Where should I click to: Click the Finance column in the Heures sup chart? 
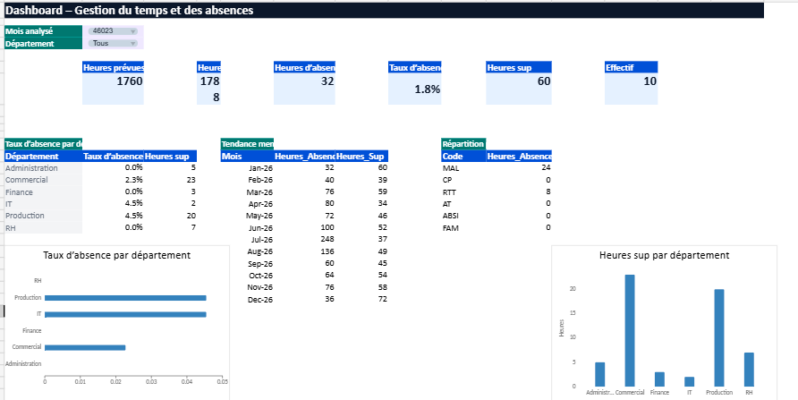point(660,379)
